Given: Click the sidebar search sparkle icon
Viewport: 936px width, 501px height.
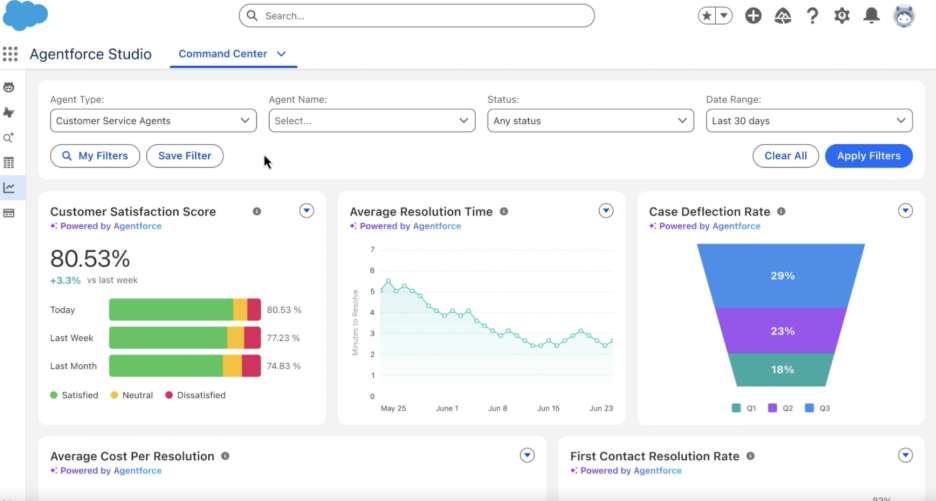Looking at the screenshot, I should pos(9,138).
